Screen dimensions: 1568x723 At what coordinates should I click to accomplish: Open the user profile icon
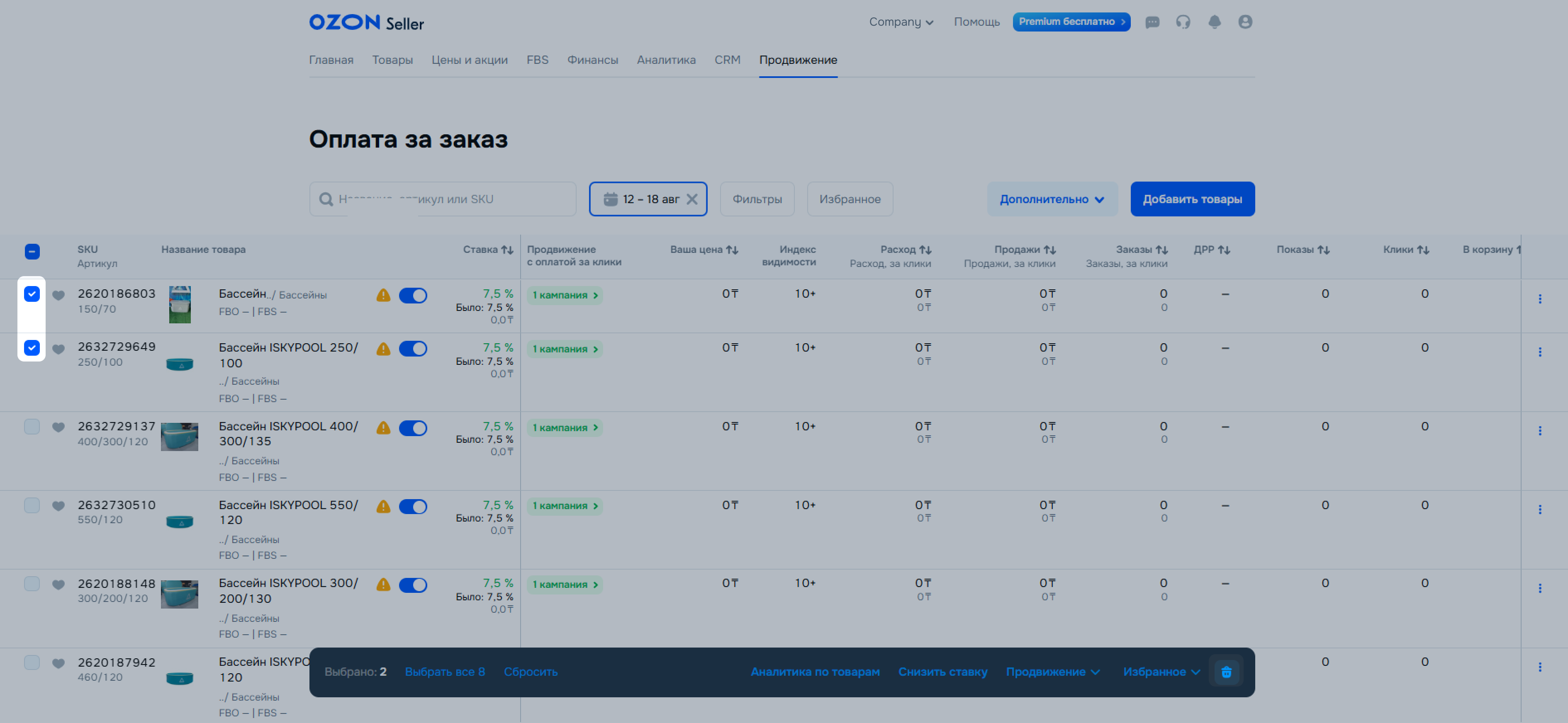1245,22
